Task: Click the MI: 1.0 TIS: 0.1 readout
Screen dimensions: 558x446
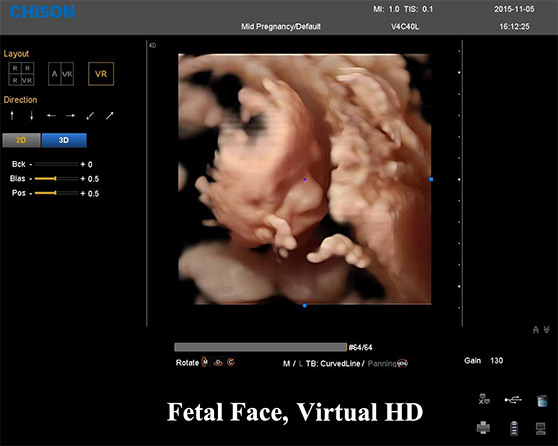Action: point(403,9)
